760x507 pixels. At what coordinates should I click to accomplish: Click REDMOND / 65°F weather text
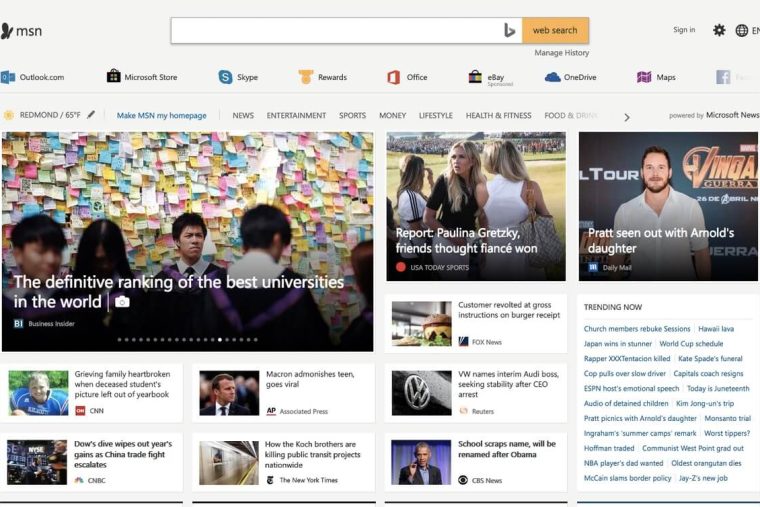pyautogui.click(x=50, y=115)
